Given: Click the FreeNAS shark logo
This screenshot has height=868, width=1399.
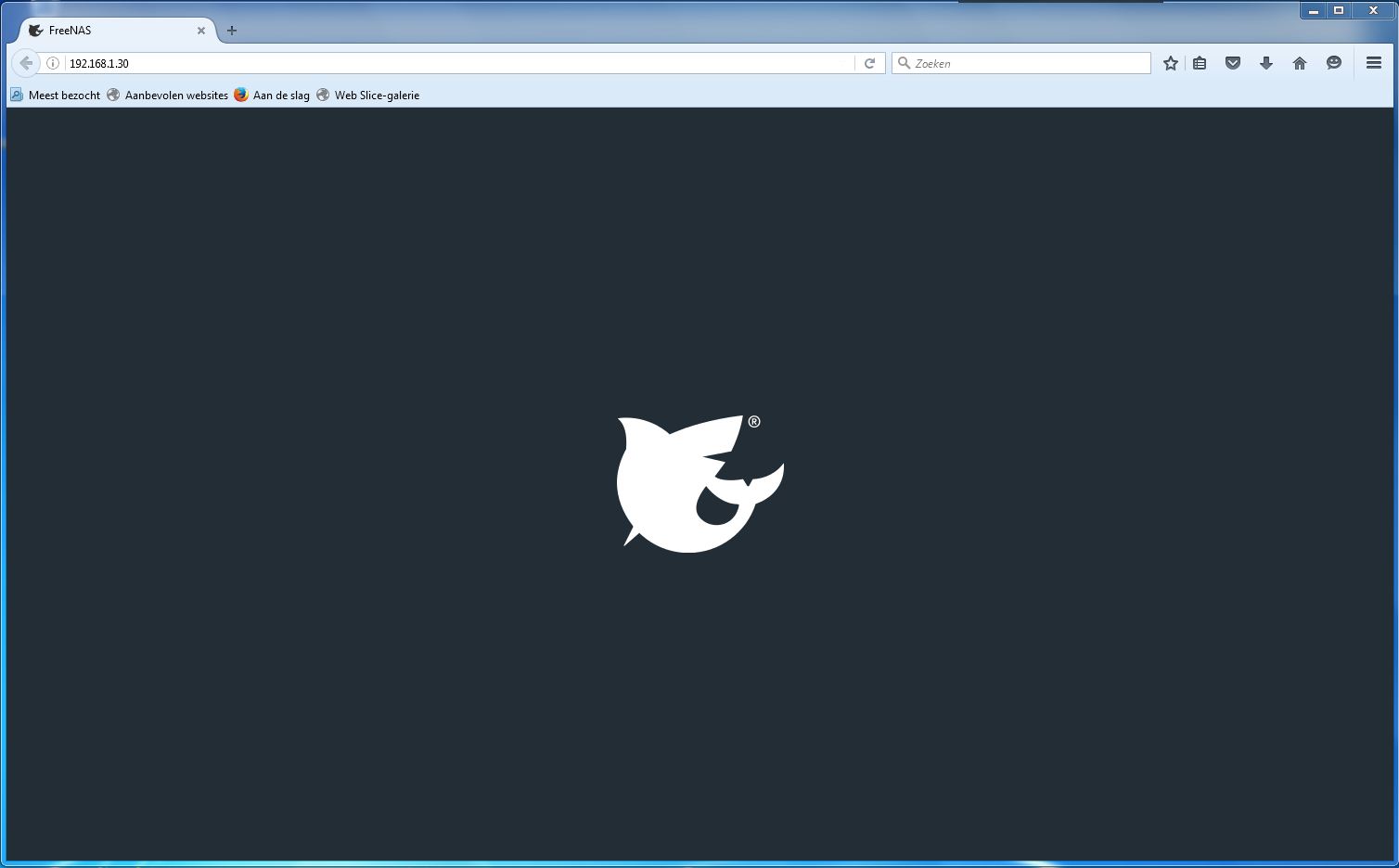Looking at the screenshot, I should coord(699,483).
